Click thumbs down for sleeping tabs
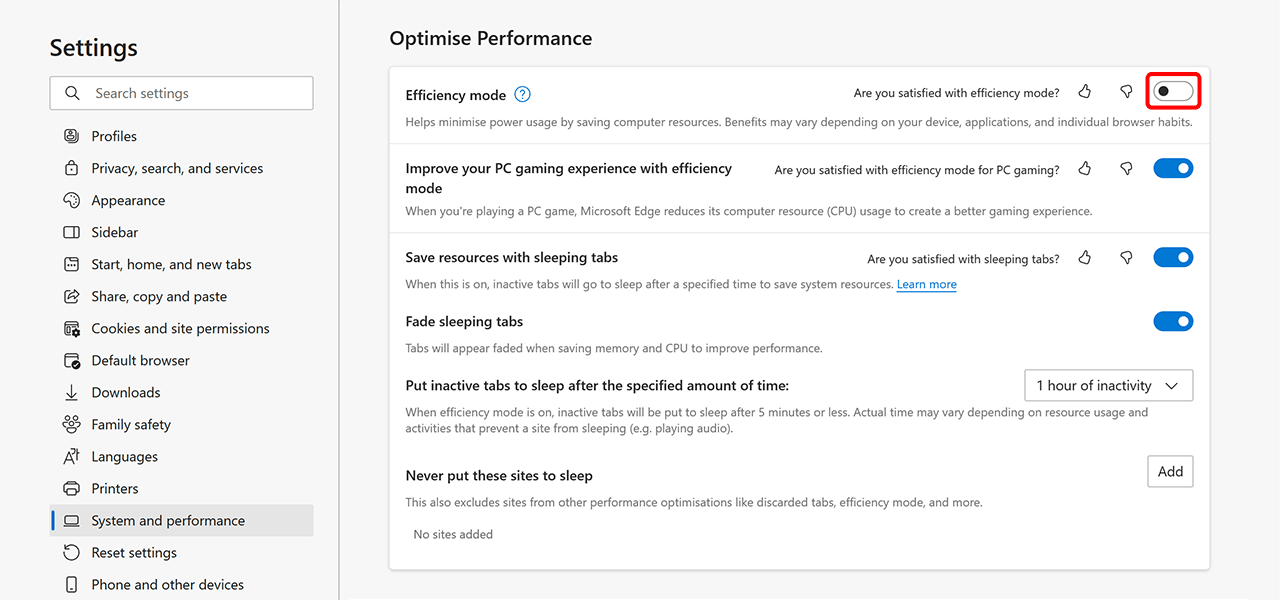 tap(1126, 258)
